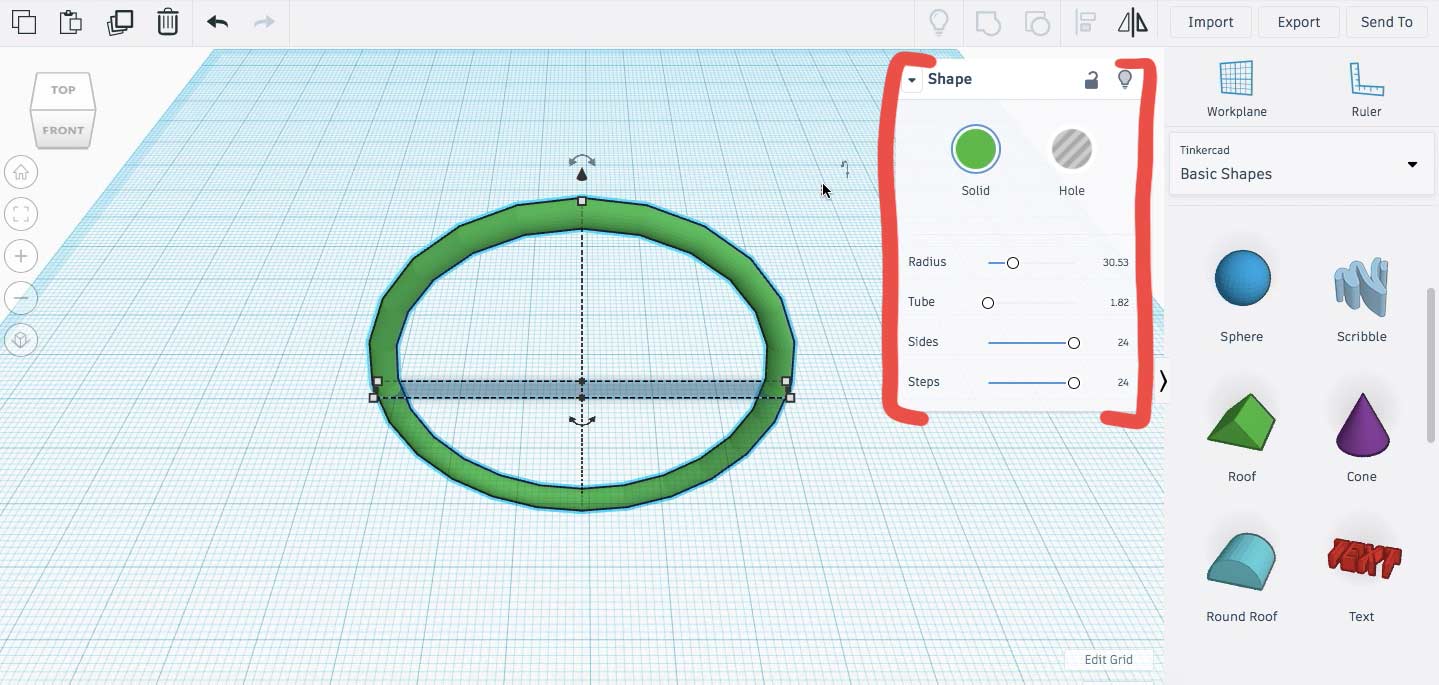This screenshot has width=1439, height=685.
Task: Open the Send To menu
Action: tap(1386, 22)
